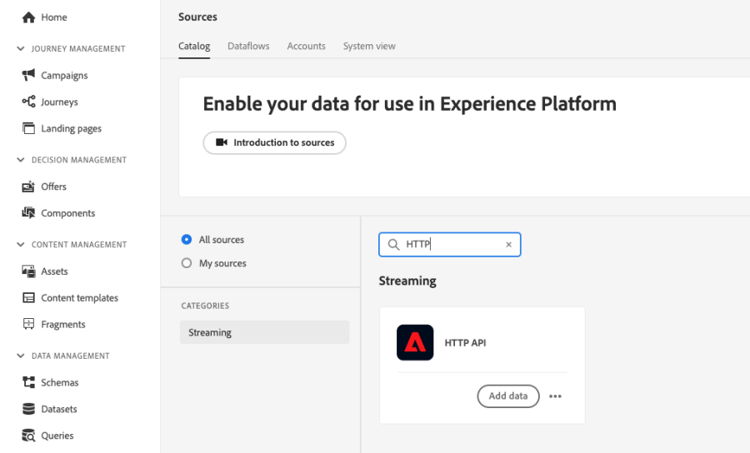Click the Offers icon
This screenshot has height=453, width=750.
[x=29, y=186]
